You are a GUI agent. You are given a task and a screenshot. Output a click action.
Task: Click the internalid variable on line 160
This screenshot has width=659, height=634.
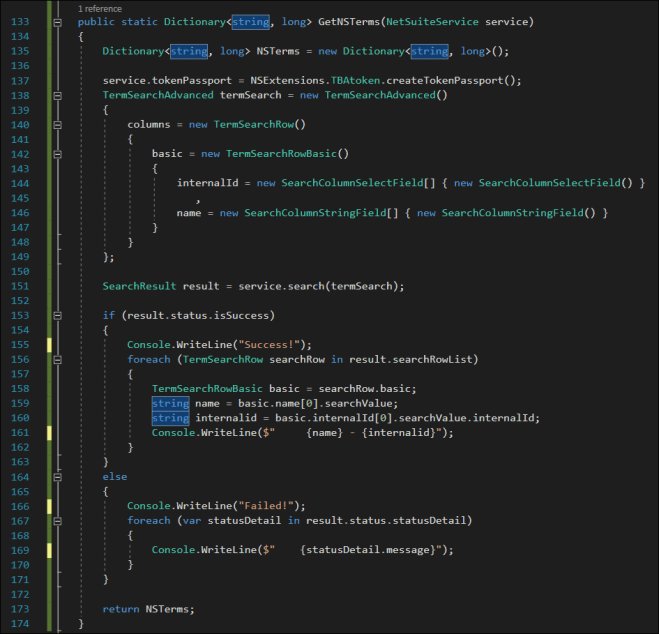tap(226, 418)
